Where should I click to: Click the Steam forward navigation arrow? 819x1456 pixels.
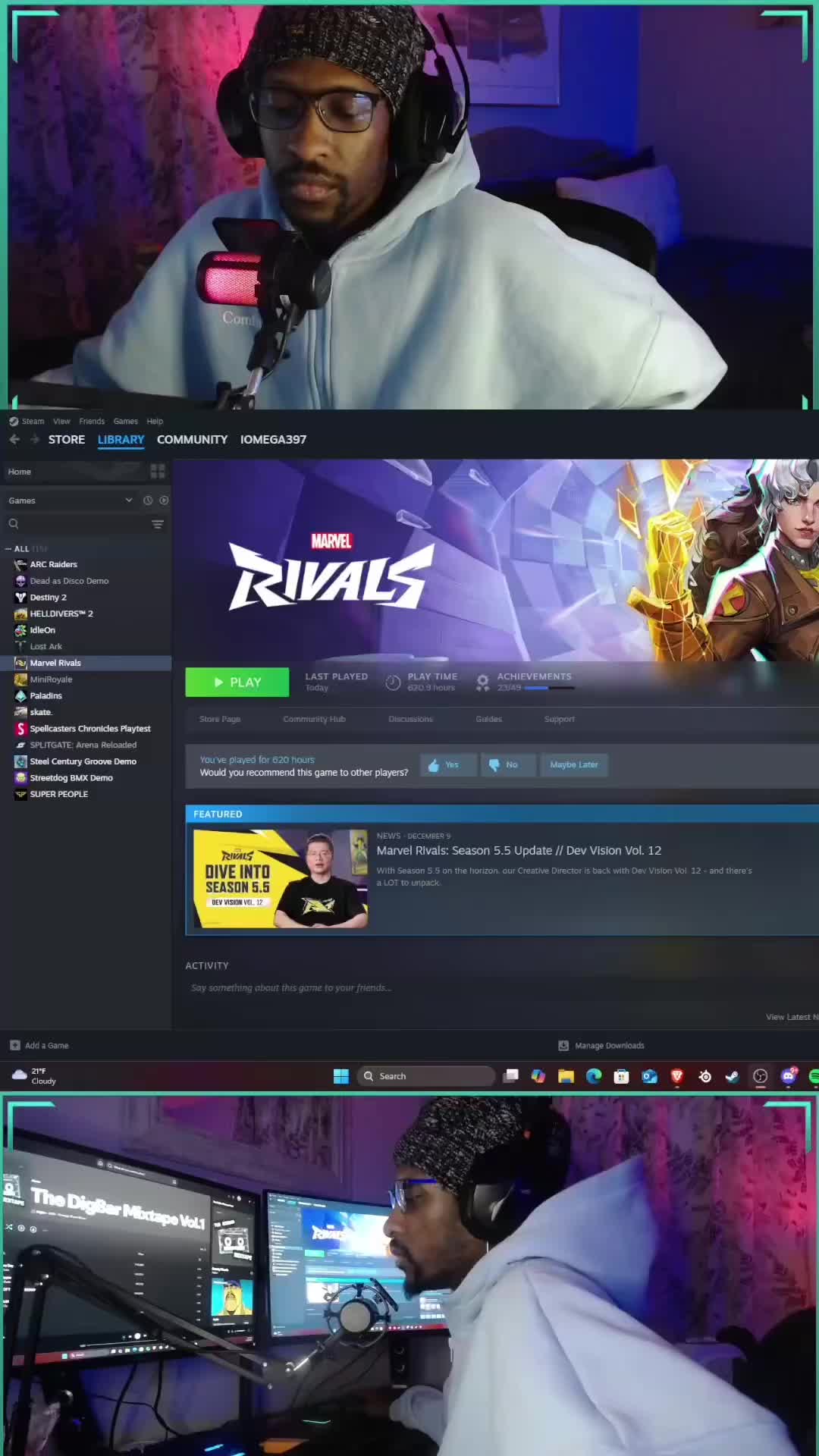pos(34,439)
